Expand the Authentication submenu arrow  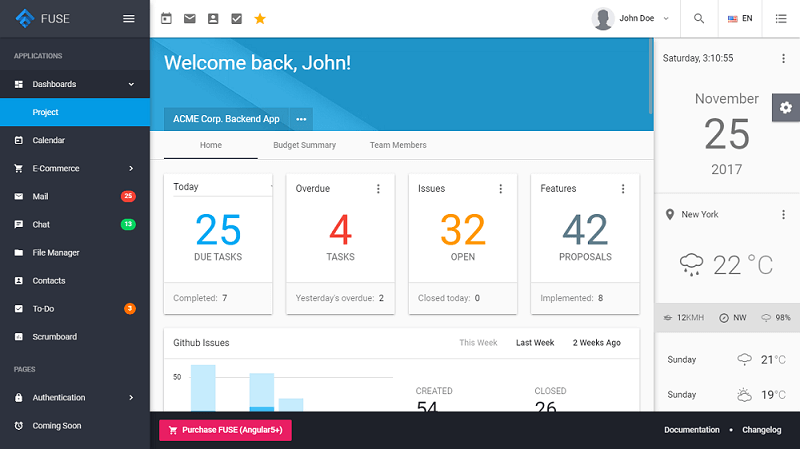(131, 397)
